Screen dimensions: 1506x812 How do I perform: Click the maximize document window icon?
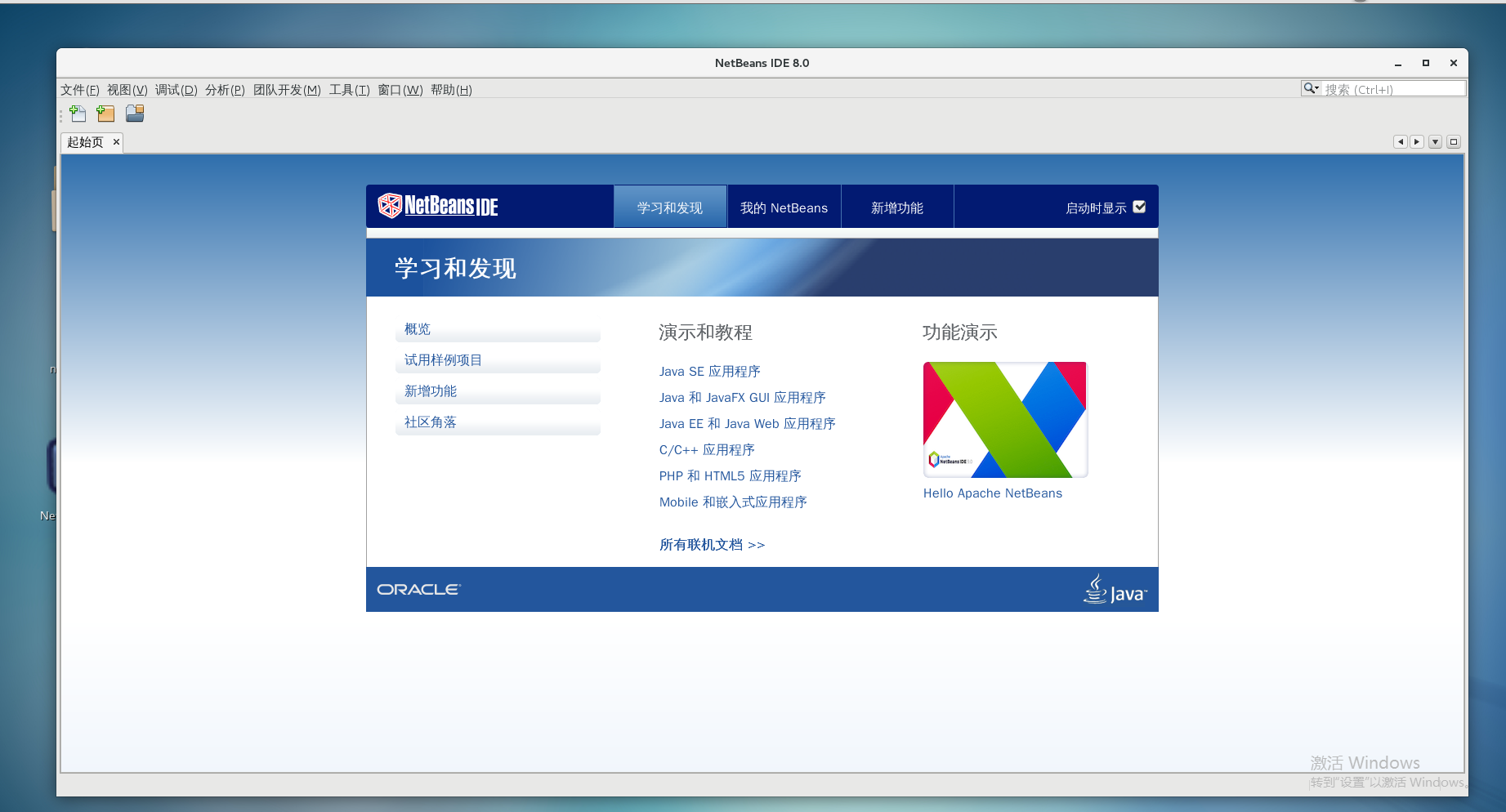tap(1454, 141)
